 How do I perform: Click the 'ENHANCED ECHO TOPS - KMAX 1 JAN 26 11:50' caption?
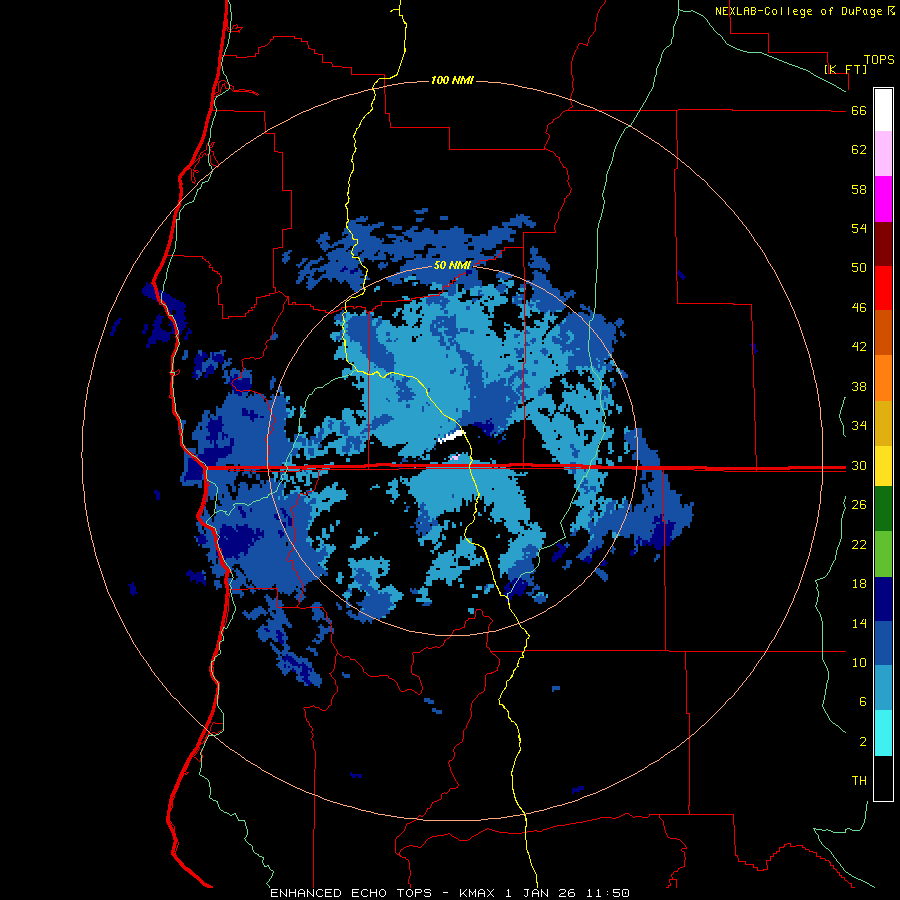450,893
